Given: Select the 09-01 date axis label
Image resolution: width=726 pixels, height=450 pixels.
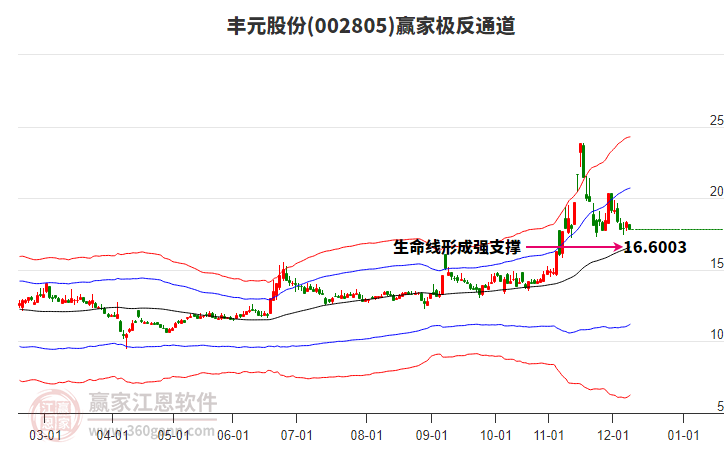Looking at the screenshot, I should pyautogui.click(x=432, y=436).
